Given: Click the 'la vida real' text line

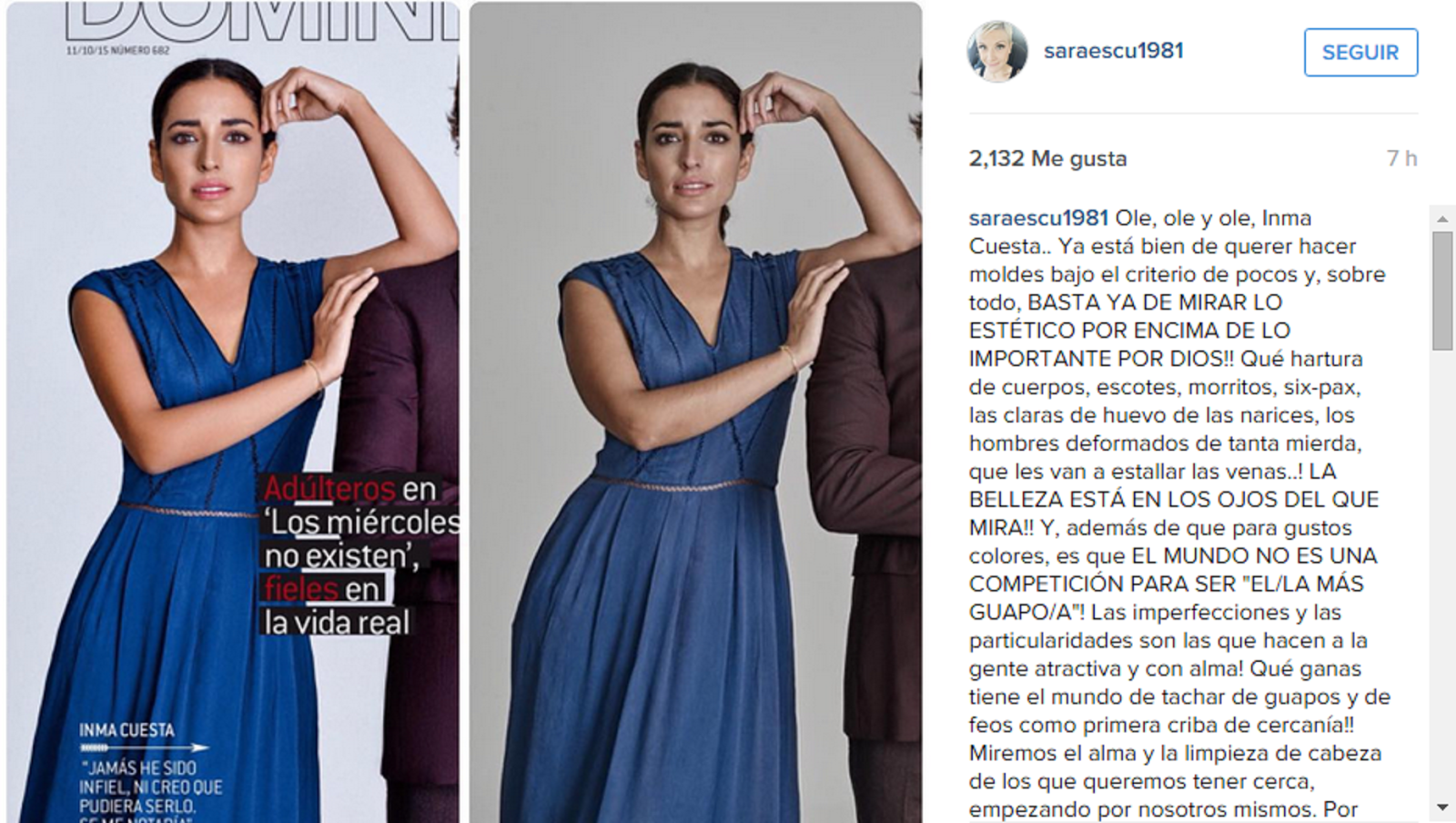Looking at the screenshot, I should tap(337, 623).
